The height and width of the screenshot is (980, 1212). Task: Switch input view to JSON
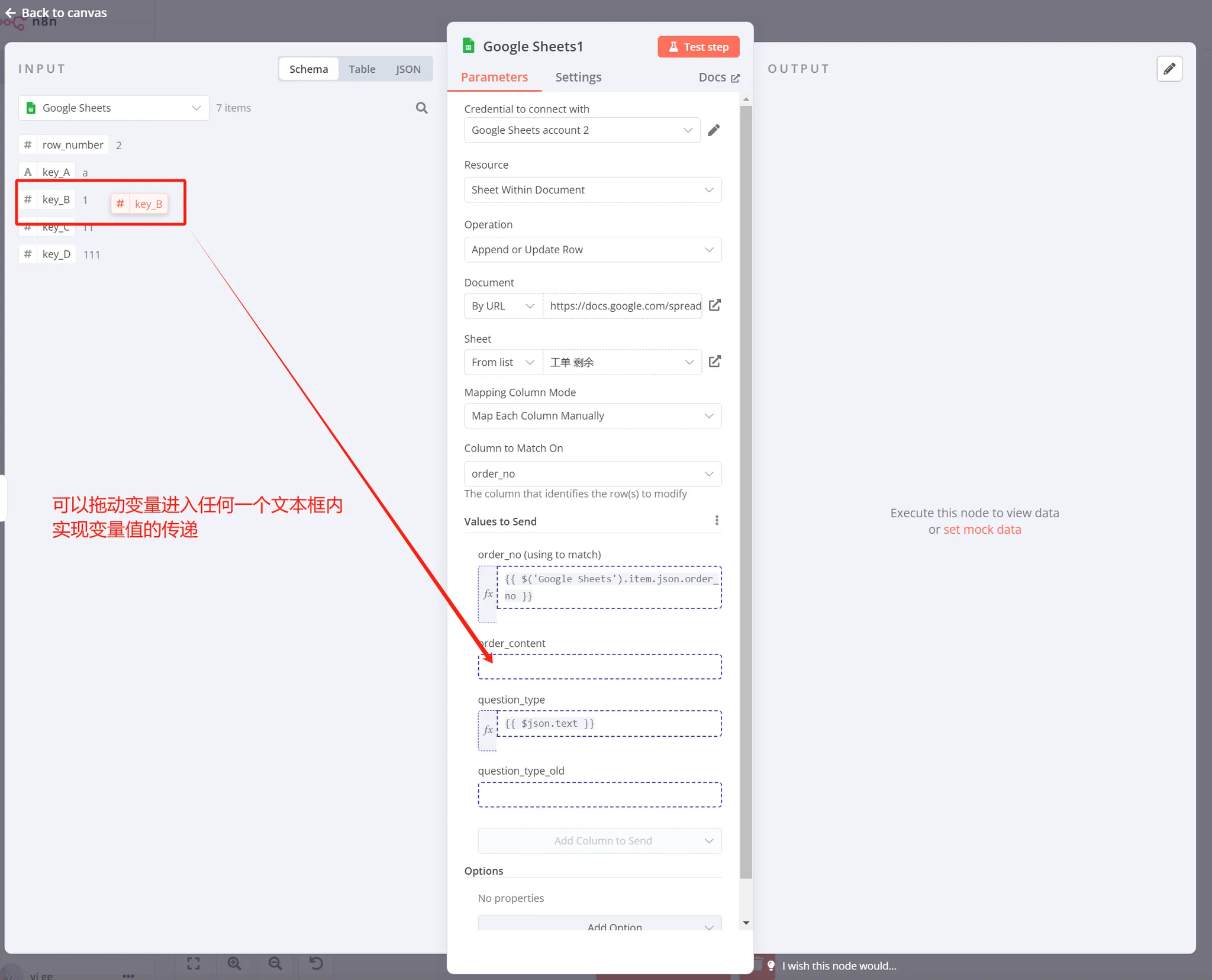(408, 69)
